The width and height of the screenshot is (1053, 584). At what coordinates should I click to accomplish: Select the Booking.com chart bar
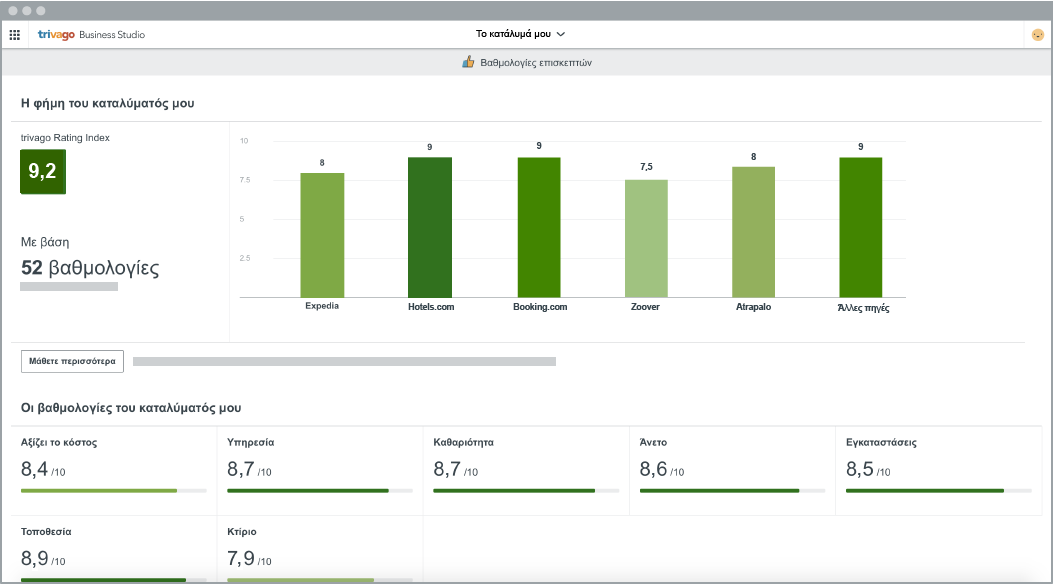click(x=539, y=228)
